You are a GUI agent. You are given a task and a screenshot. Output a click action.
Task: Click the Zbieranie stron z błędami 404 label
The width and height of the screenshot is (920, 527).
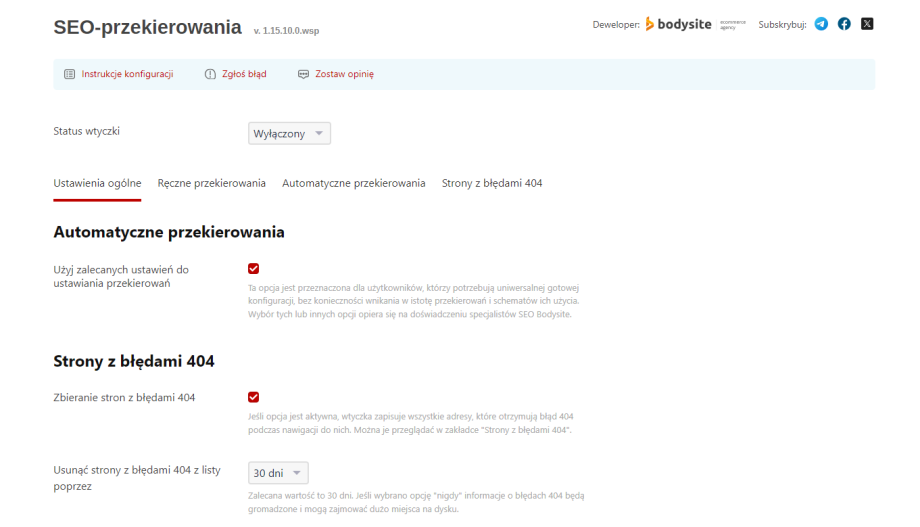click(x=124, y=397)
